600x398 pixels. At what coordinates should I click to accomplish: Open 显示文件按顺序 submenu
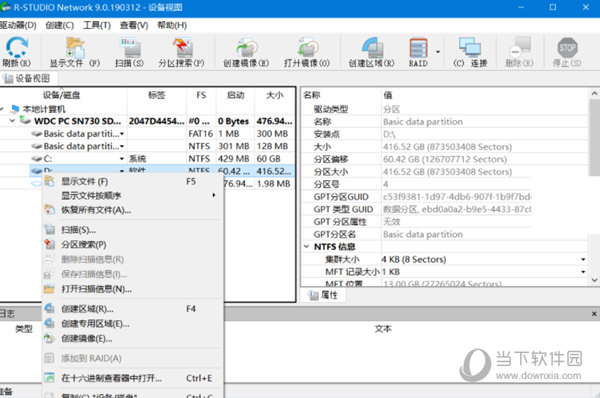[x=132, y=196]
